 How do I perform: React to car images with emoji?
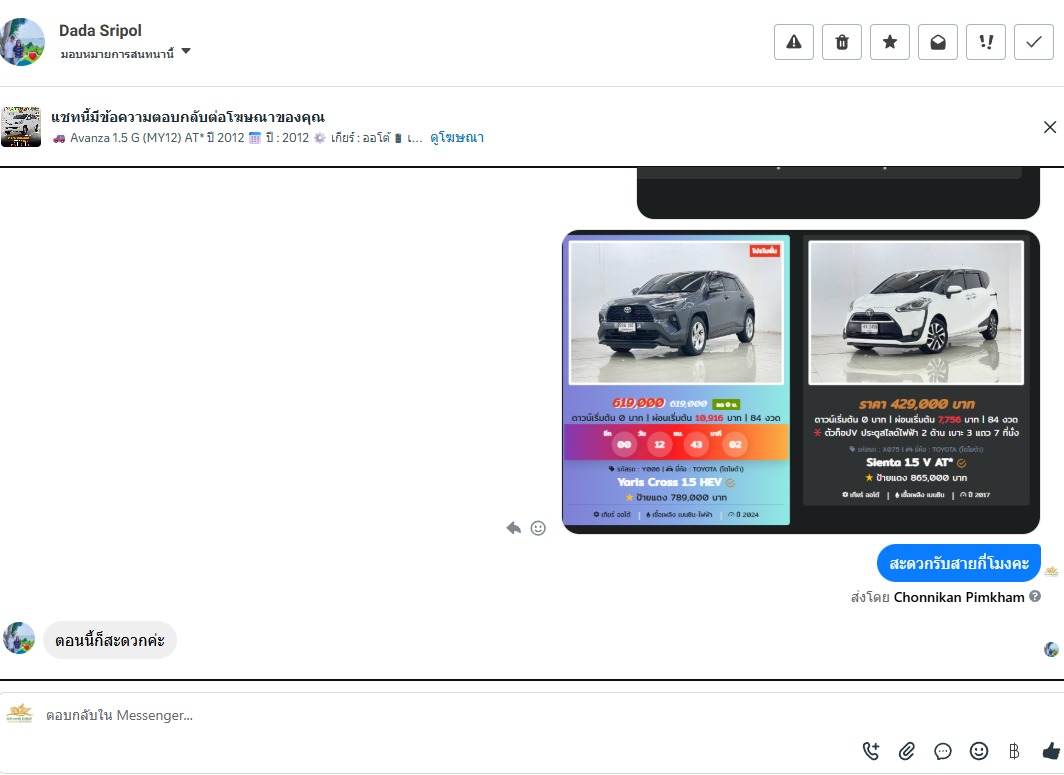[538, 528]
